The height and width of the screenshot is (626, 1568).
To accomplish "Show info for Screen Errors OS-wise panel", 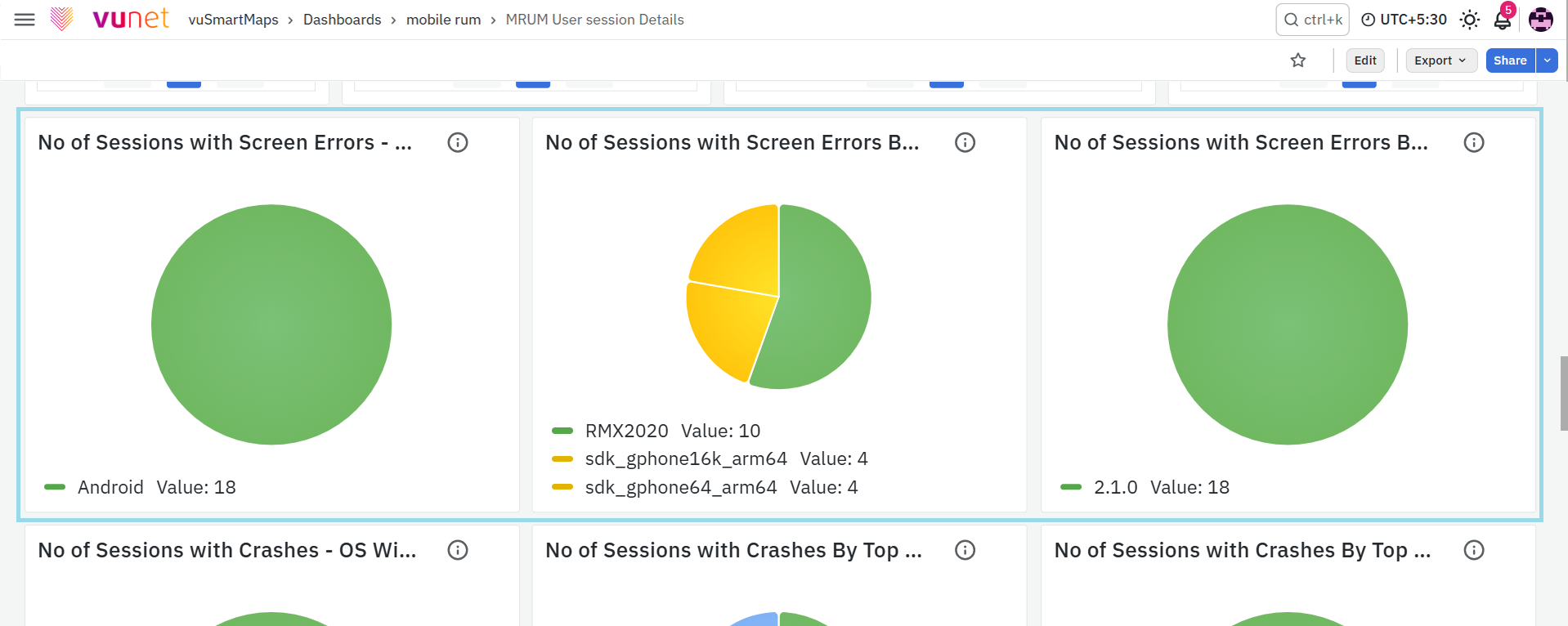I will pos(458,142).
